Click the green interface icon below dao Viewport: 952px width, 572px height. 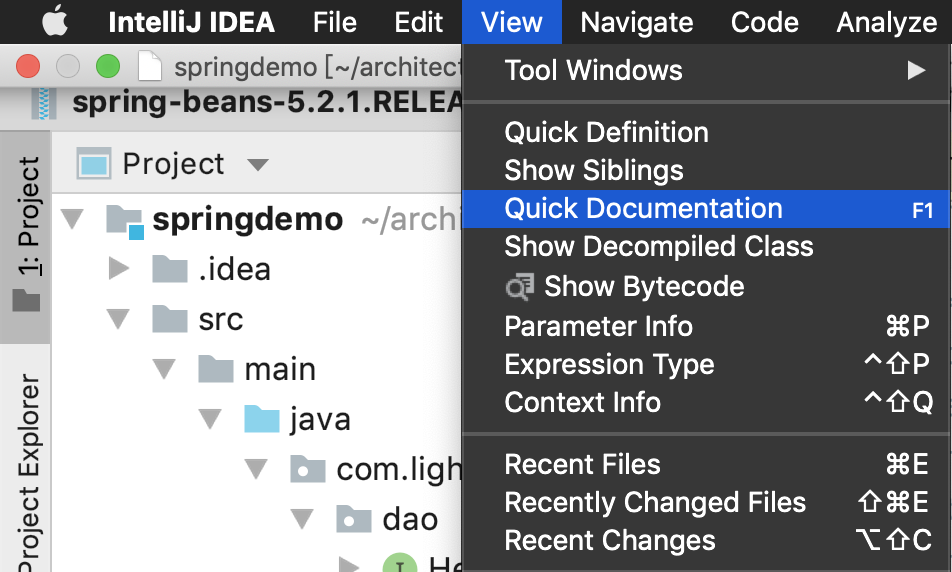(400, 563)
